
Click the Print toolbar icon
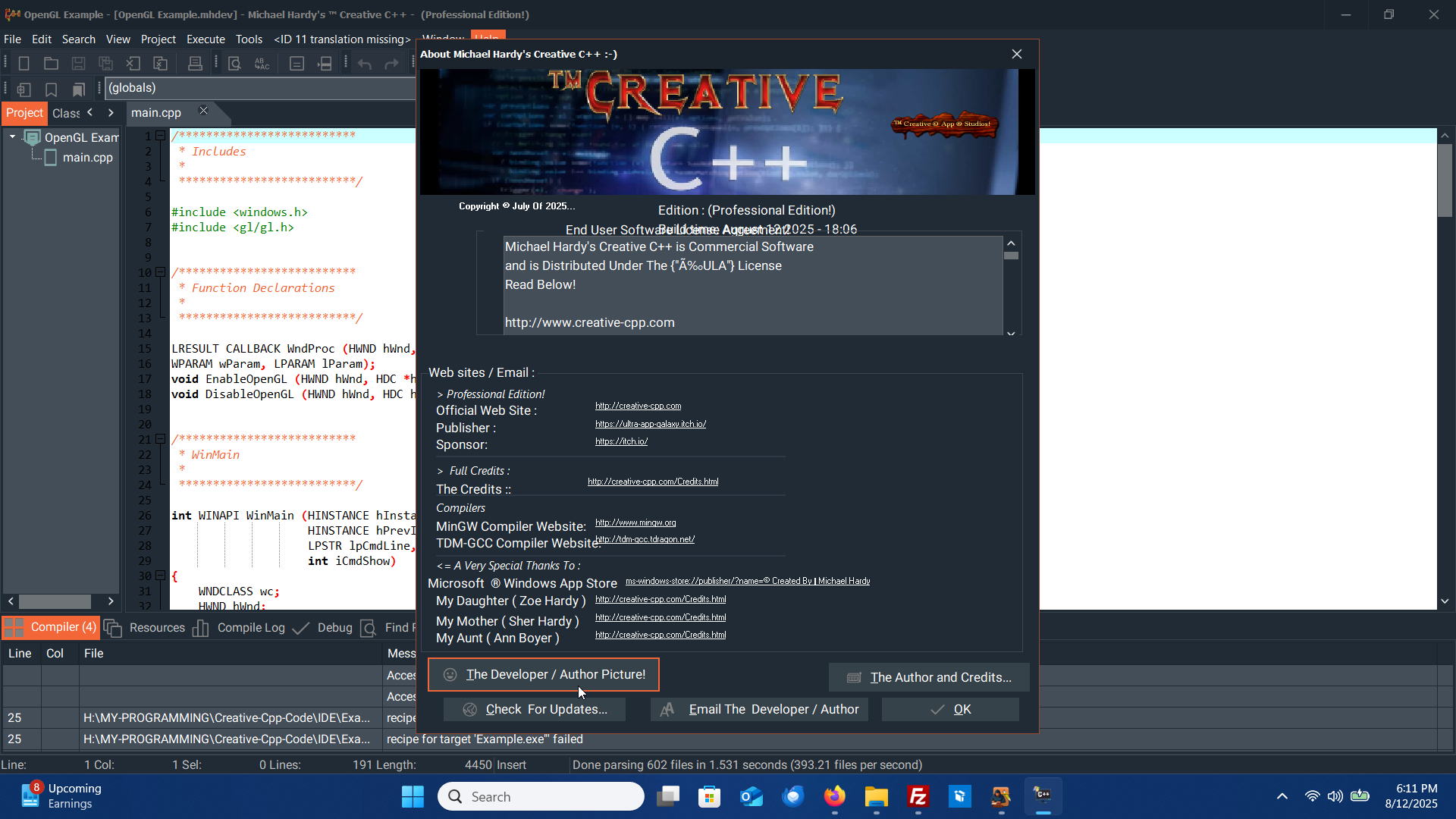(195, 64)
